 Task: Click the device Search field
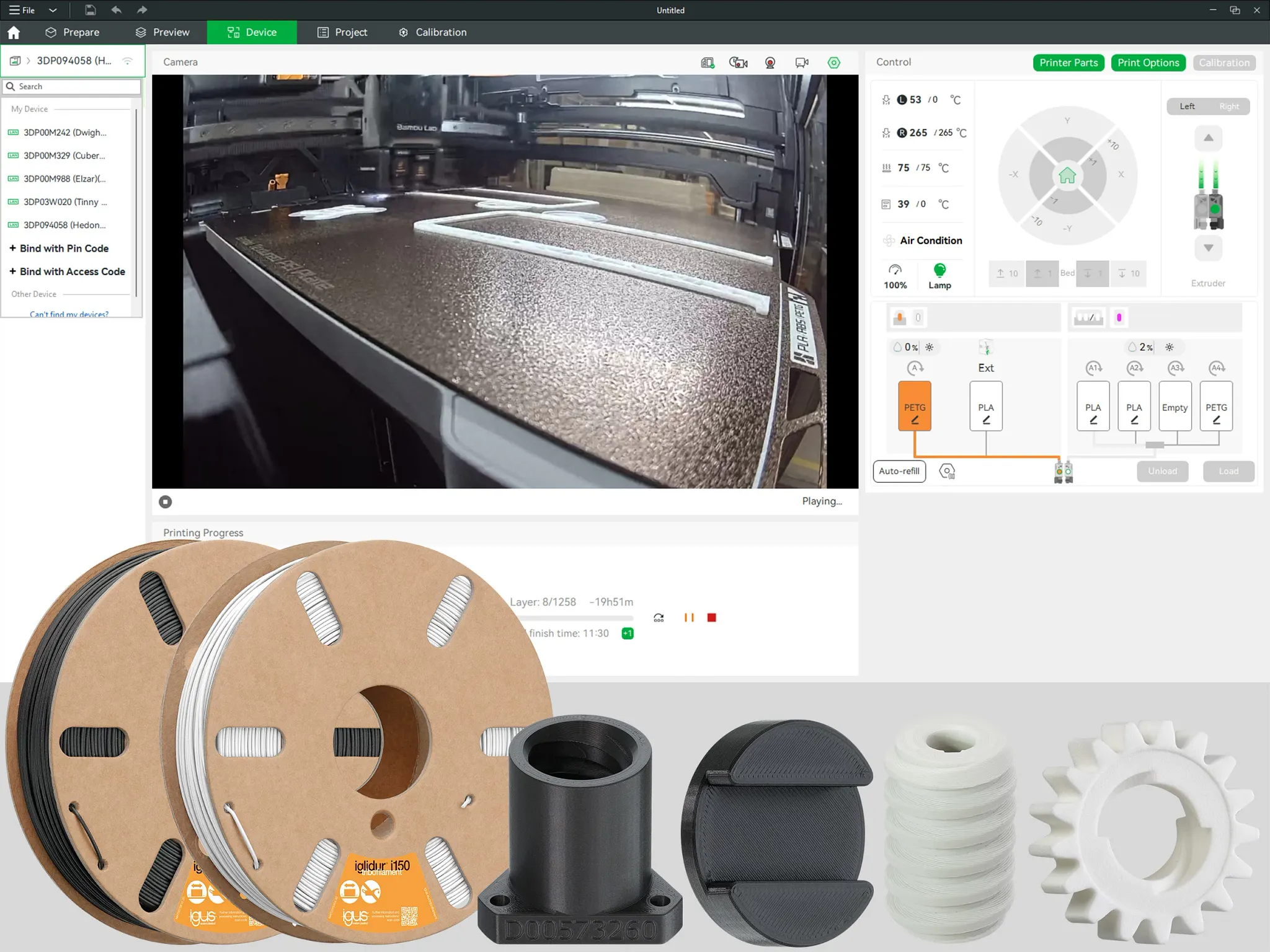71,87
